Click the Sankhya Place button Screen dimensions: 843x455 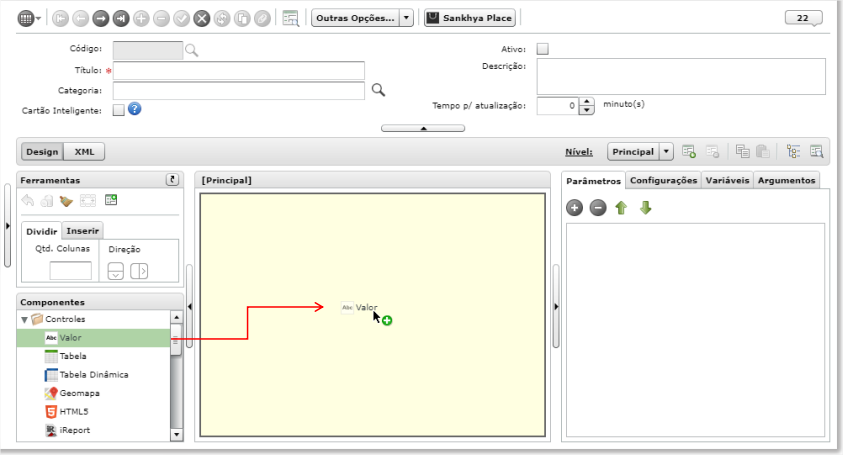[470, 18]
